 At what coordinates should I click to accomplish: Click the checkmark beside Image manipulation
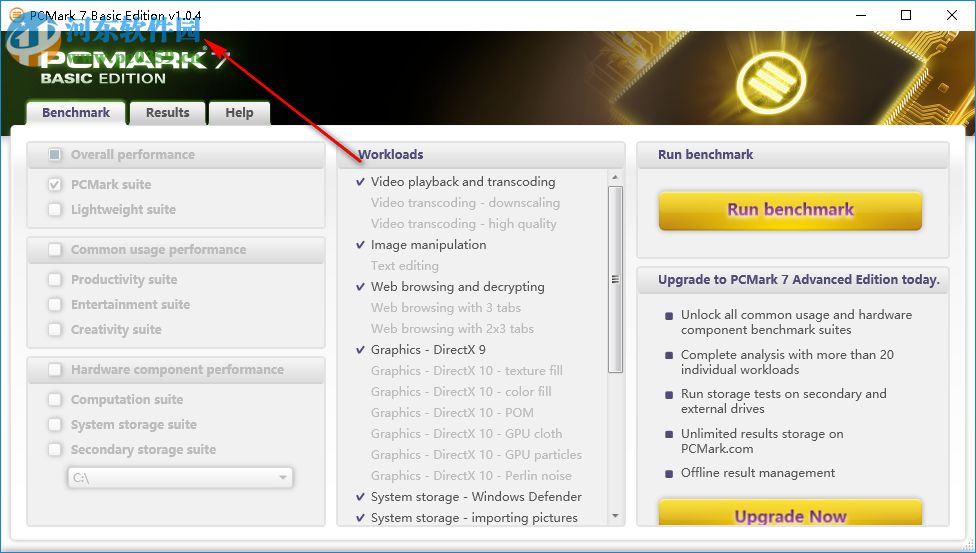tap(360, 245)
